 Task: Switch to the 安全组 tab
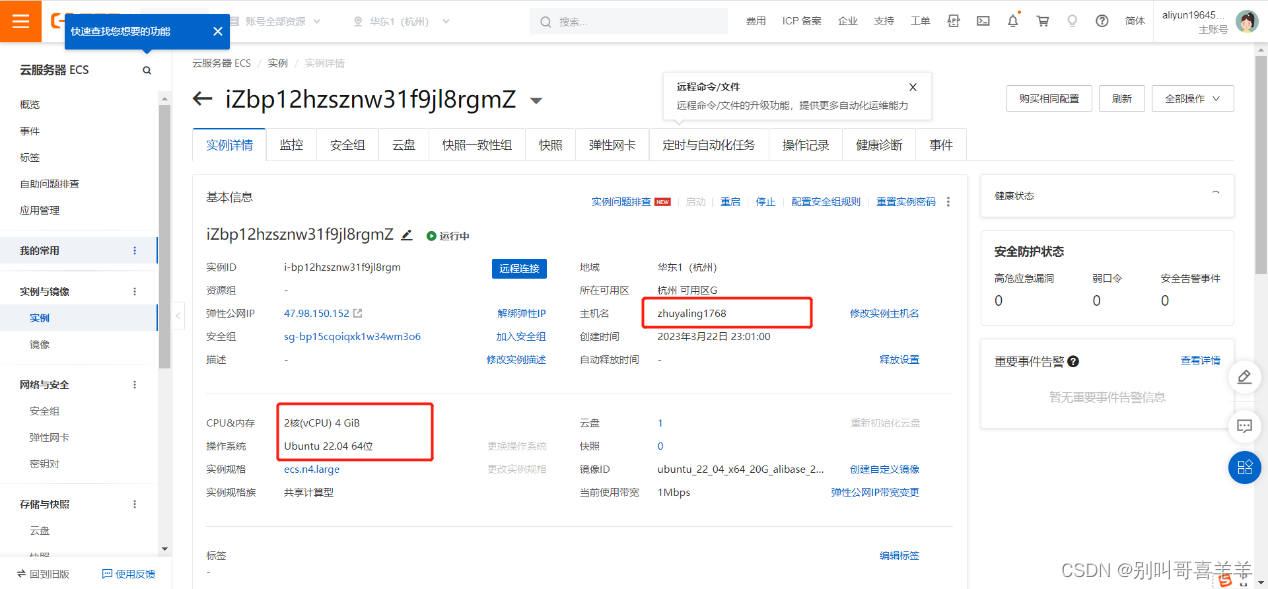click(x=347, y=145)
